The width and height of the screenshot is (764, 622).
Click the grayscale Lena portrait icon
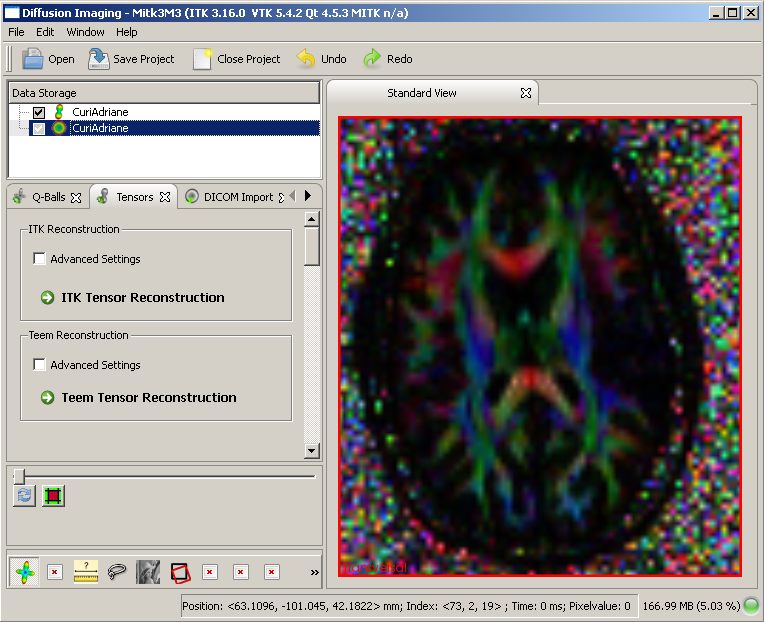point(148,572)
